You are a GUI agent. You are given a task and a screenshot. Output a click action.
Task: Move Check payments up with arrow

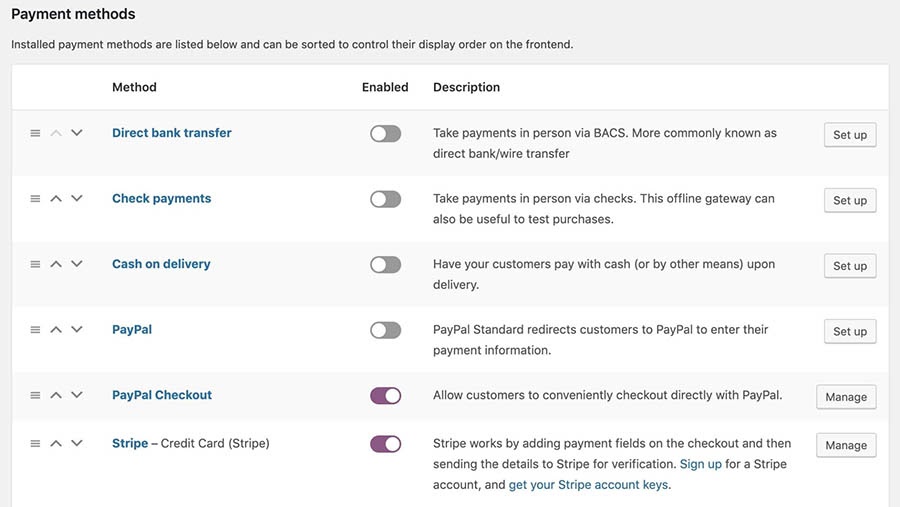[56, 199]
